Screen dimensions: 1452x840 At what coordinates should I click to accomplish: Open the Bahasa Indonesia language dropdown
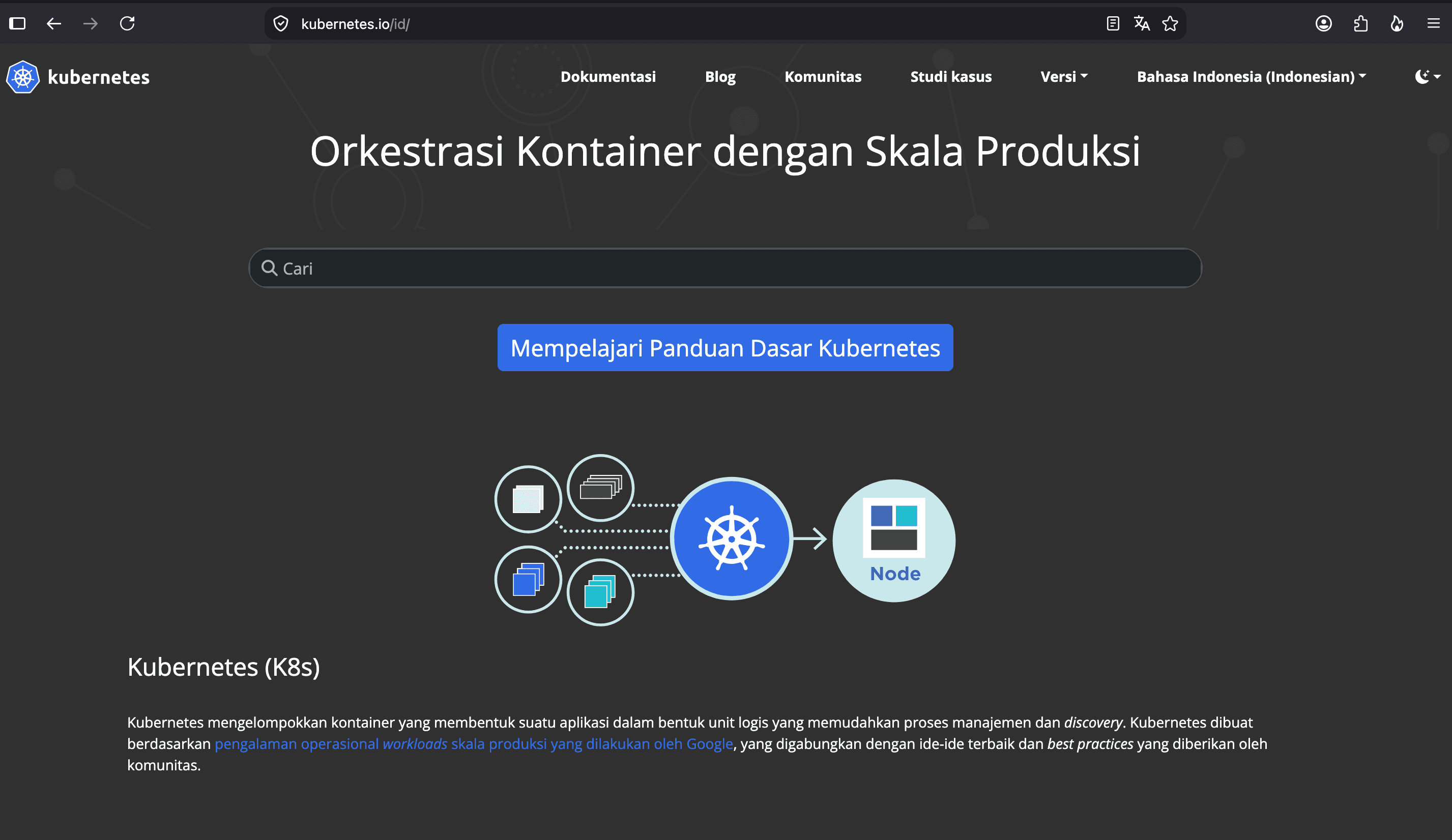1251,77
